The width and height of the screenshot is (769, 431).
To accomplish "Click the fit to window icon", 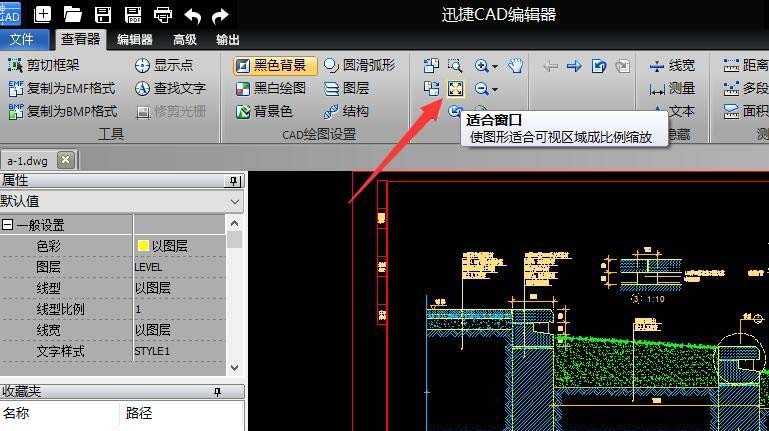I will point(456,89).
